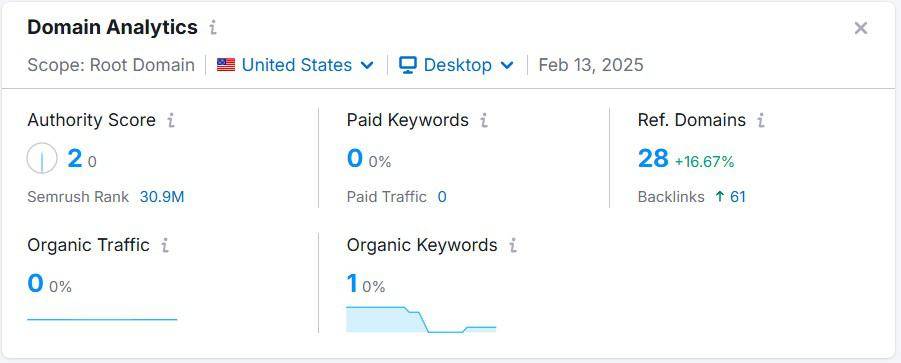901x363 pixels.
Task: Click Paid Traffic value 0
Action: click(x=442, y=197)
